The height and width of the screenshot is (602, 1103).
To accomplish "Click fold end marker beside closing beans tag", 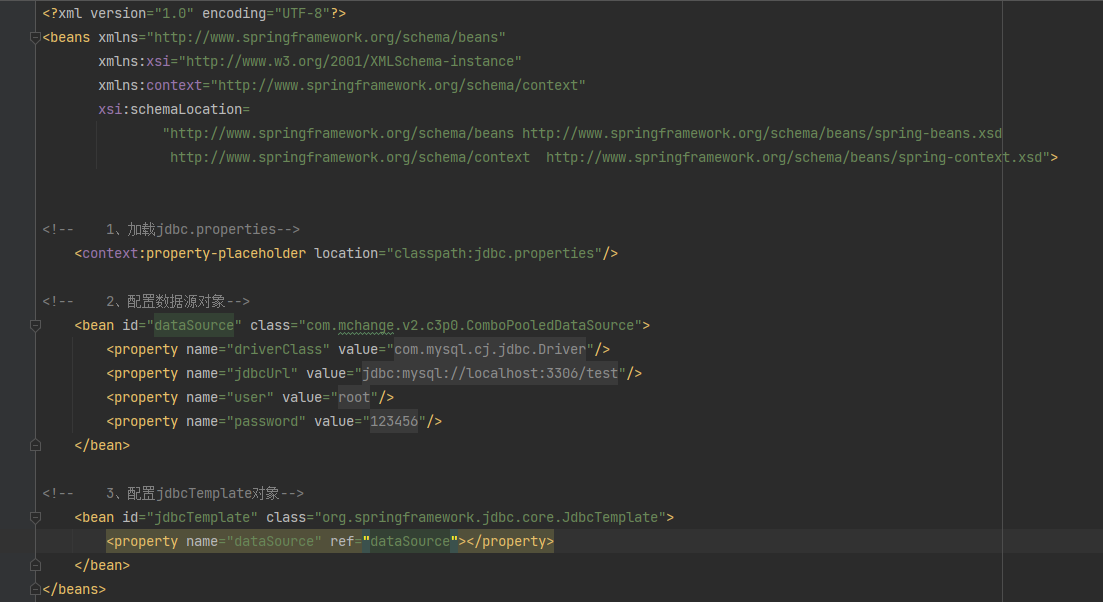I will click(x=35, y=589).
